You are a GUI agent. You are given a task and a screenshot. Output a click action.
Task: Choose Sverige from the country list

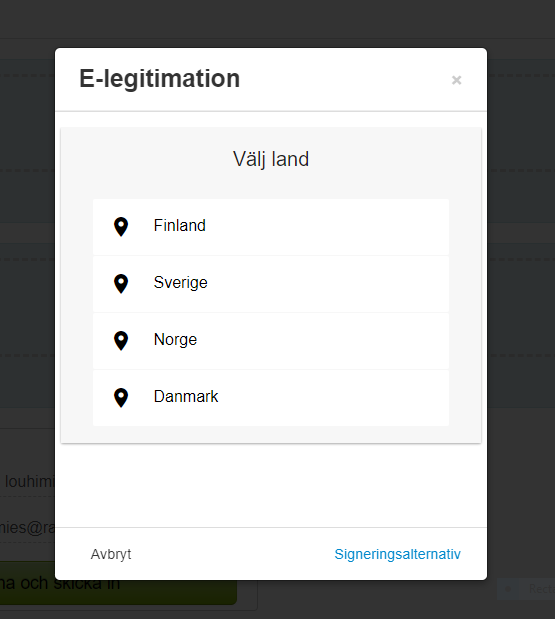click(271, 284)
